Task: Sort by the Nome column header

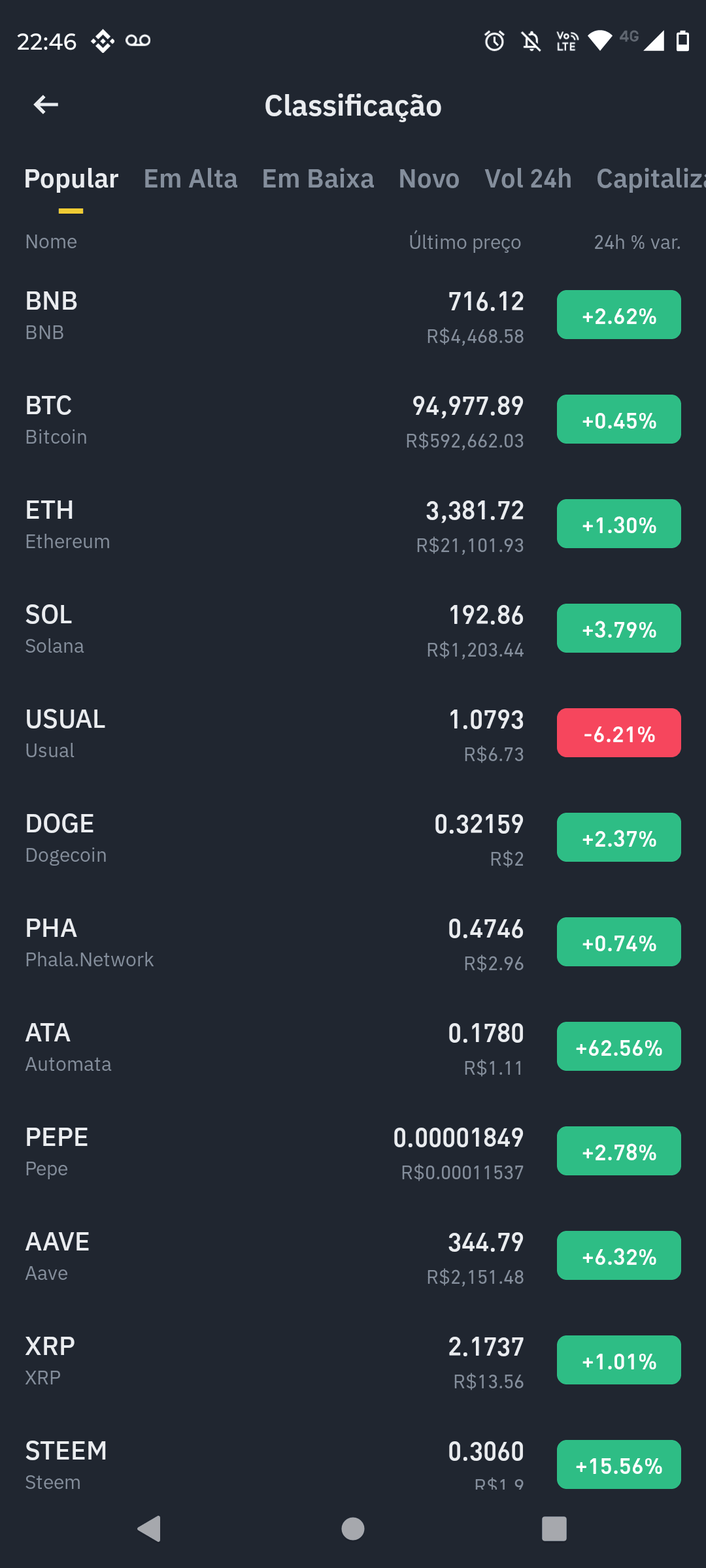Action: click(51, 242)
